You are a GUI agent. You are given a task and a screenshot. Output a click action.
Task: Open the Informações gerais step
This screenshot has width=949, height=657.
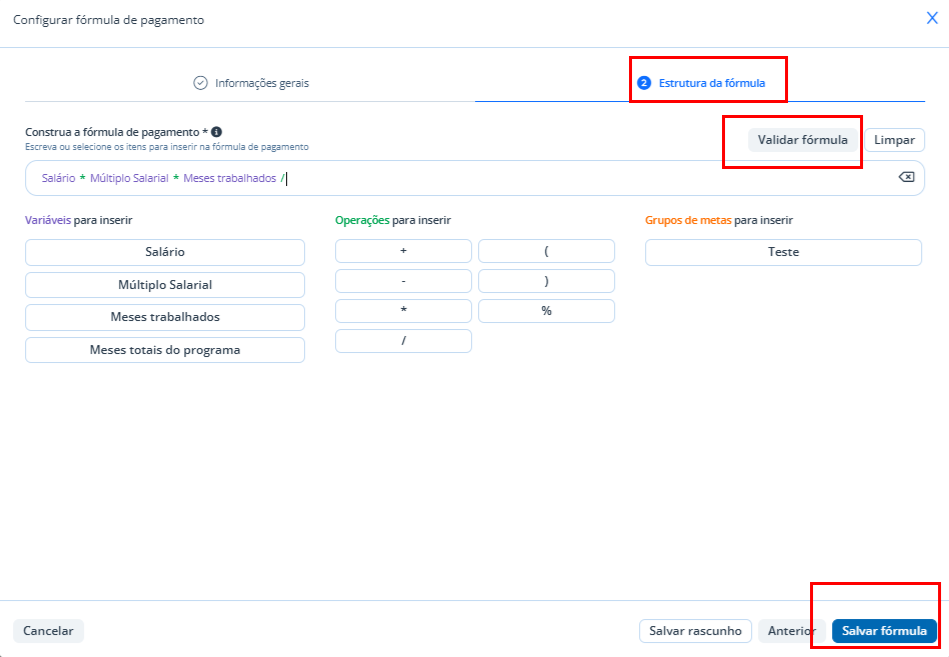(x=251, y=83)
